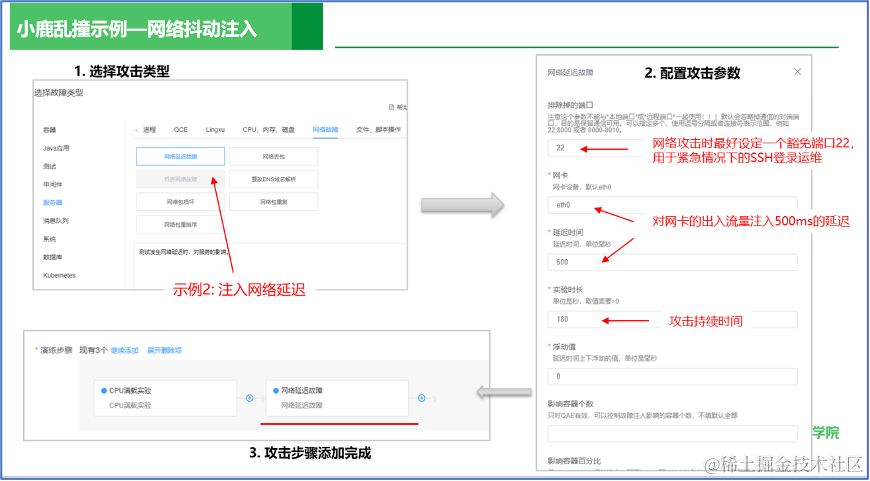Select 消息队列 in the category list
This screenshot has height=481, width=870.
coord(56,221)
